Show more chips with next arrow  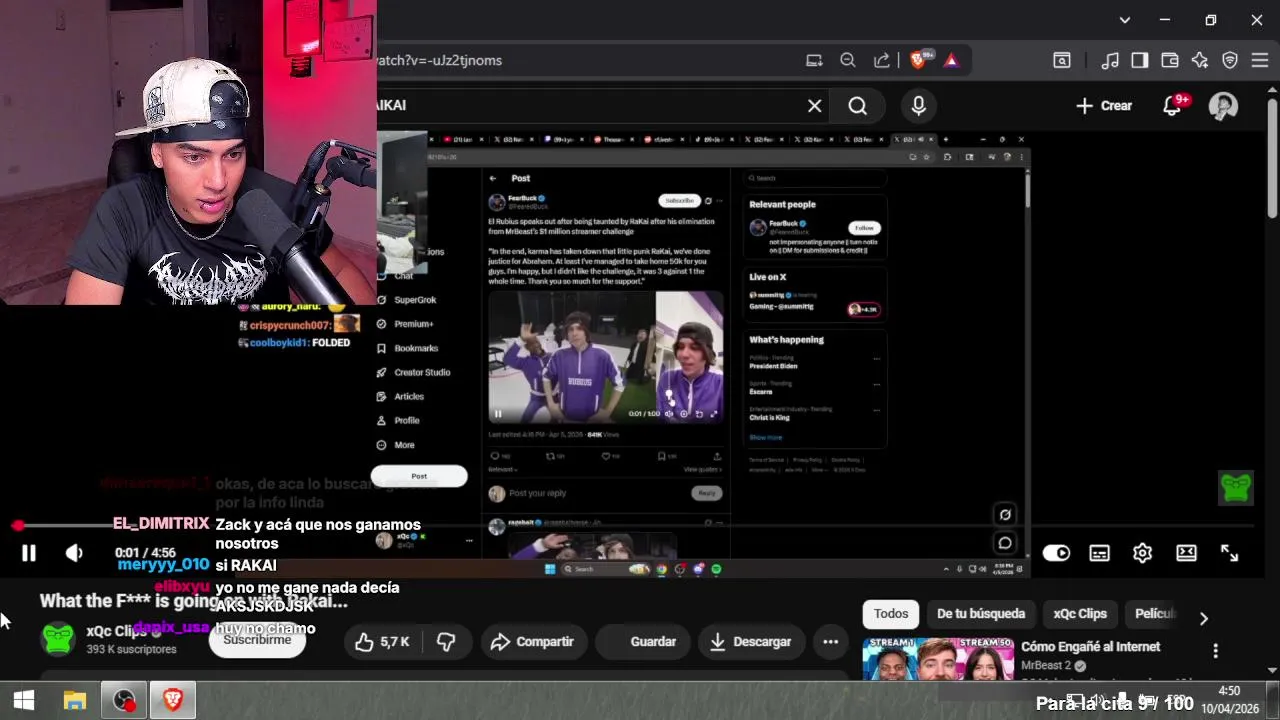click(x=1204, y=618)
